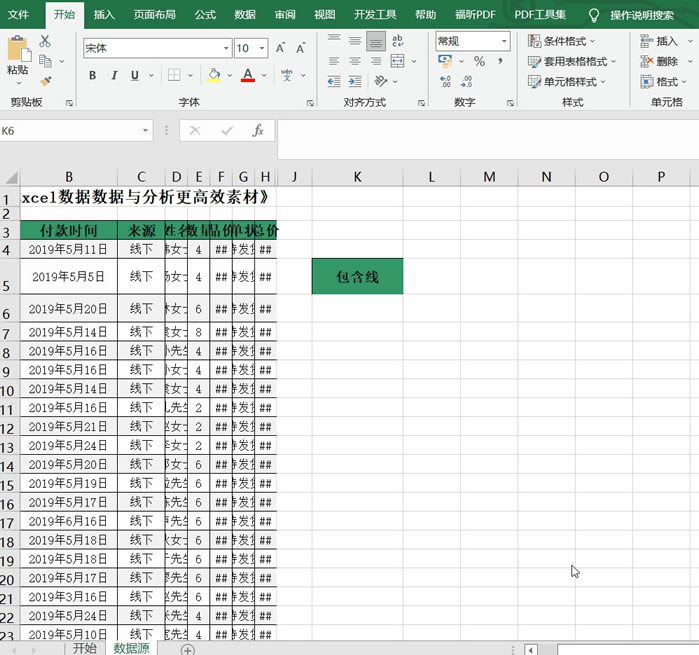This screenshot has height=655, width=699.
Task: Toggle Italic formatting
Action: point(114,76)
